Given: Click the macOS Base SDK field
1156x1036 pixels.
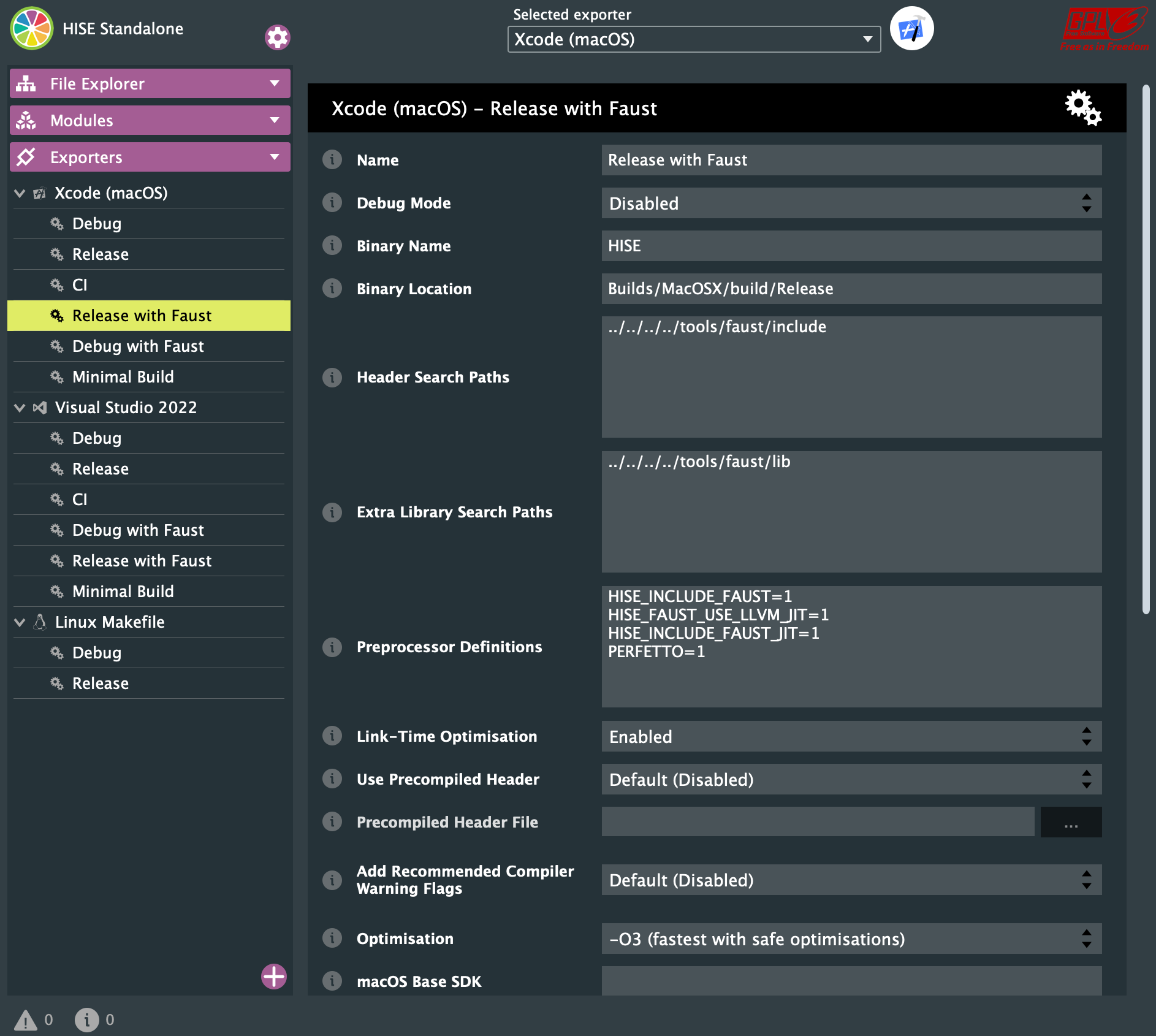Looking at the screenshot, I should pos(851,981).
